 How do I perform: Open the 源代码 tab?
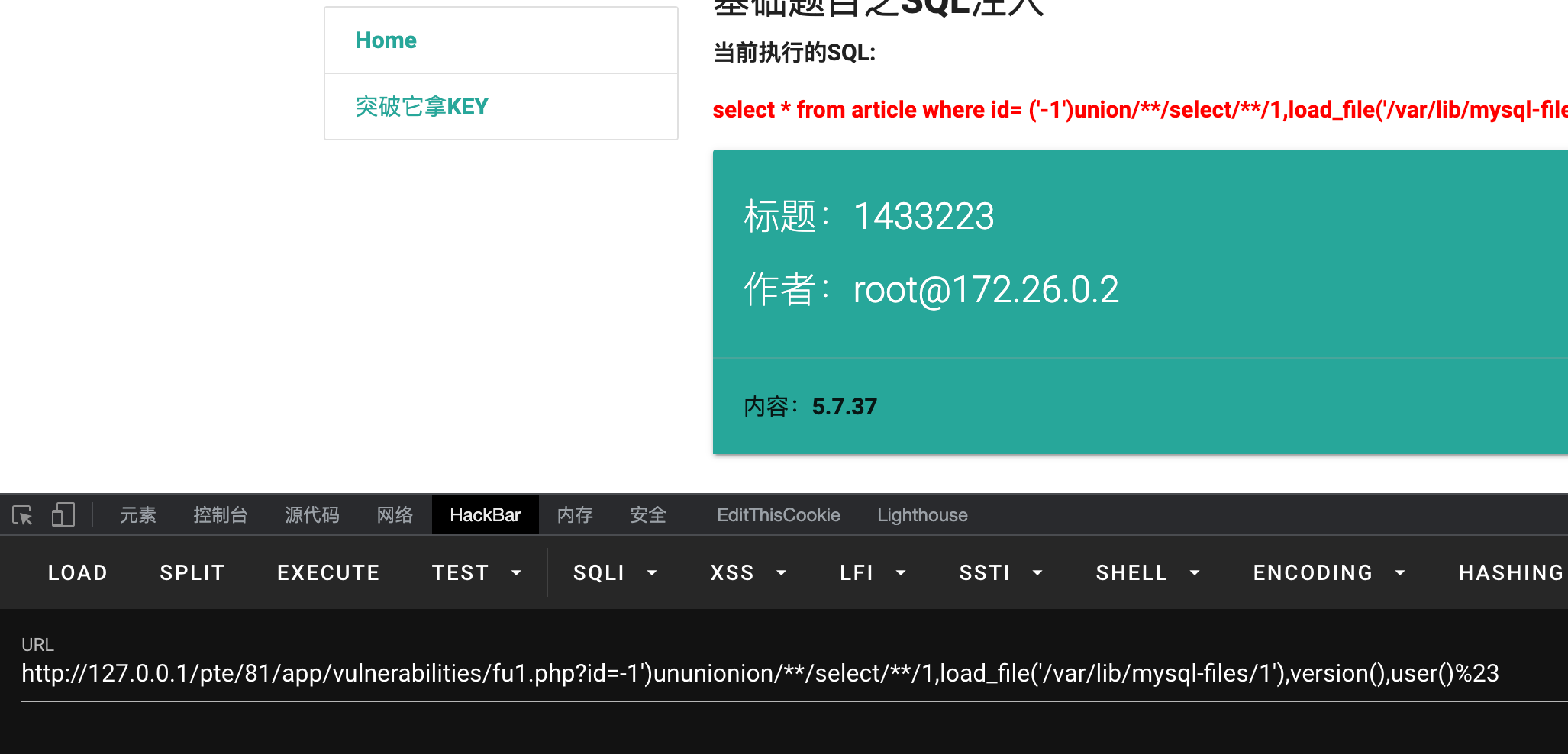pos(312,515)
